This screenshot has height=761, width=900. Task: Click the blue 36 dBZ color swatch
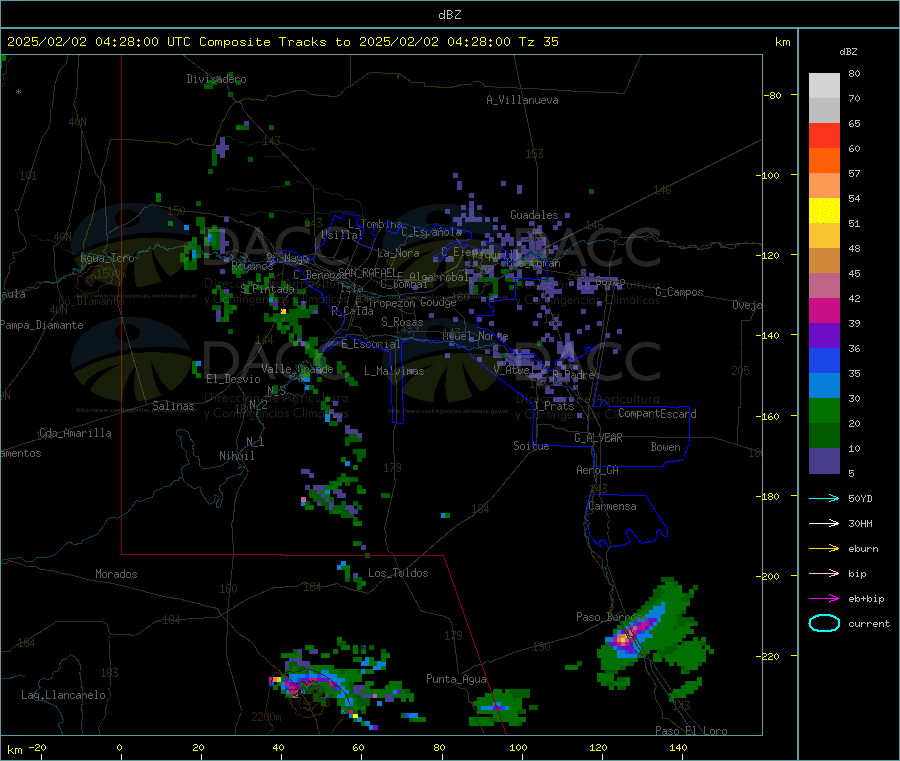coord(824,360)
